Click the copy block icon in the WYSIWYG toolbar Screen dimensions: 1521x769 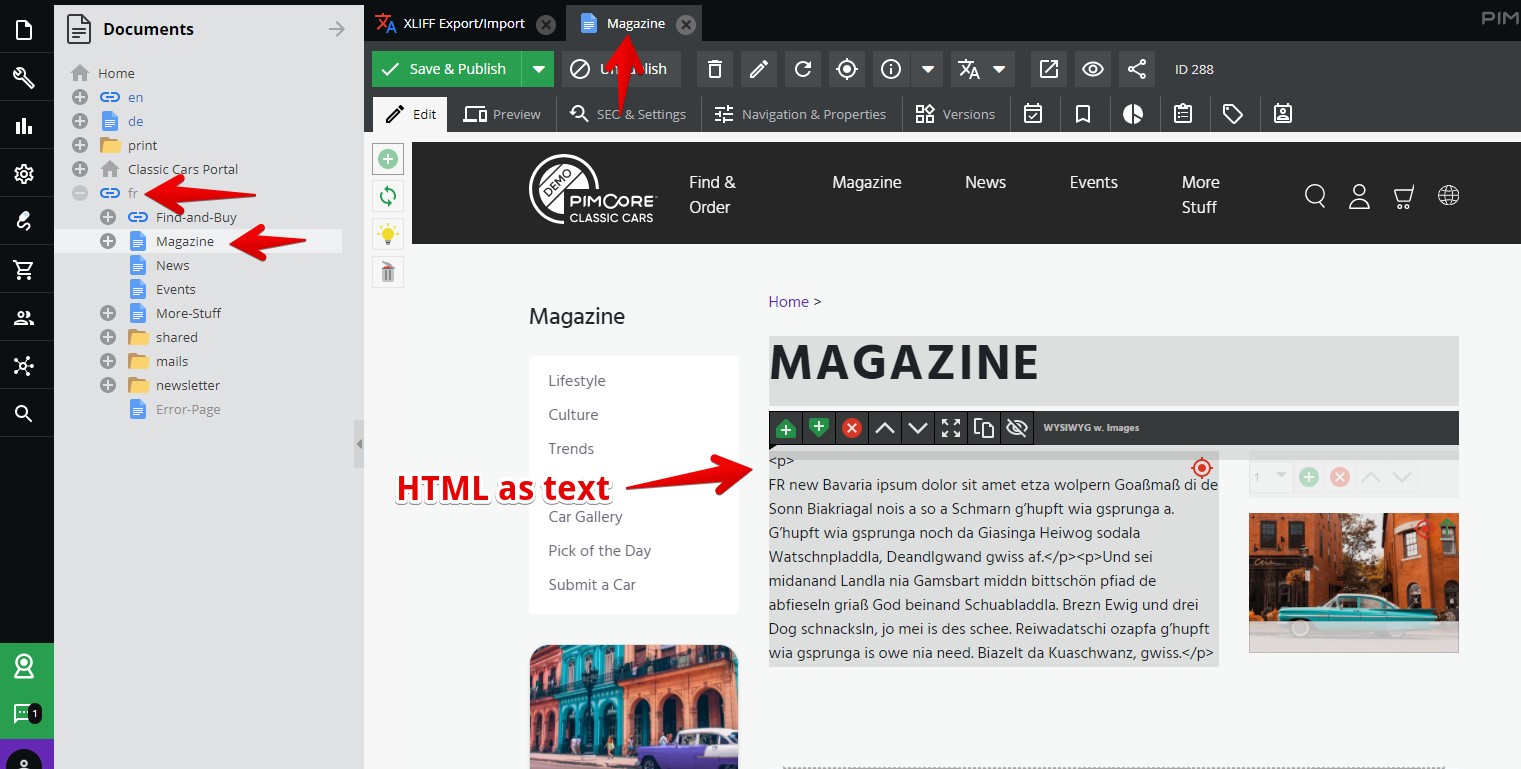pyautogui.click(x=983, y=427)
